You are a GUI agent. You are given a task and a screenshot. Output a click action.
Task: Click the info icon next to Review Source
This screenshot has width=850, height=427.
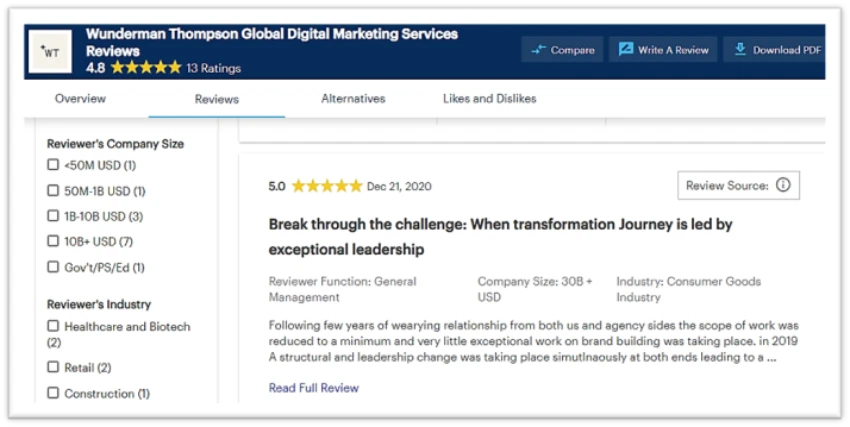coord(783,185)
